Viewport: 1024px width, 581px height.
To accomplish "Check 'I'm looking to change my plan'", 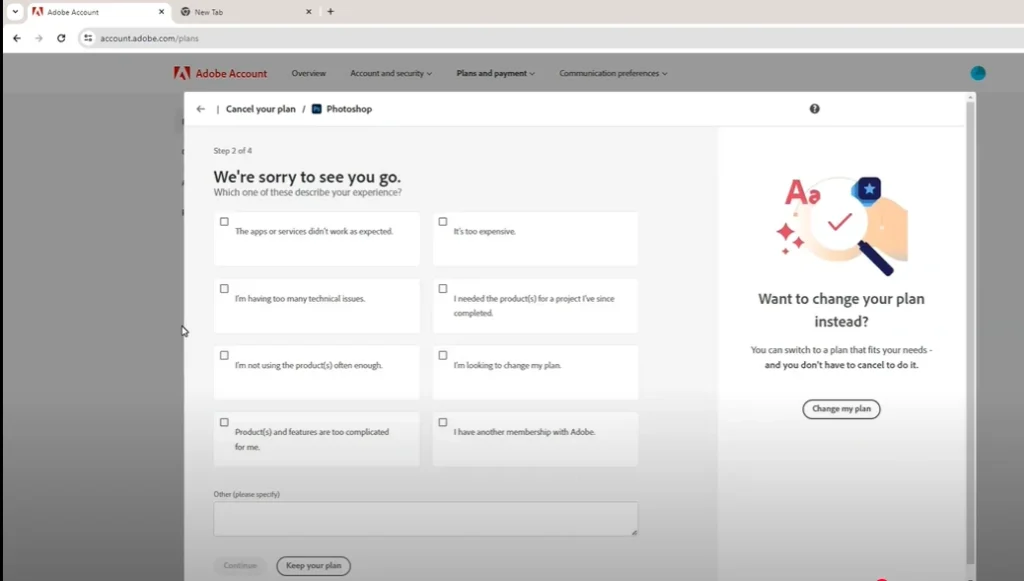I will 443,355.
